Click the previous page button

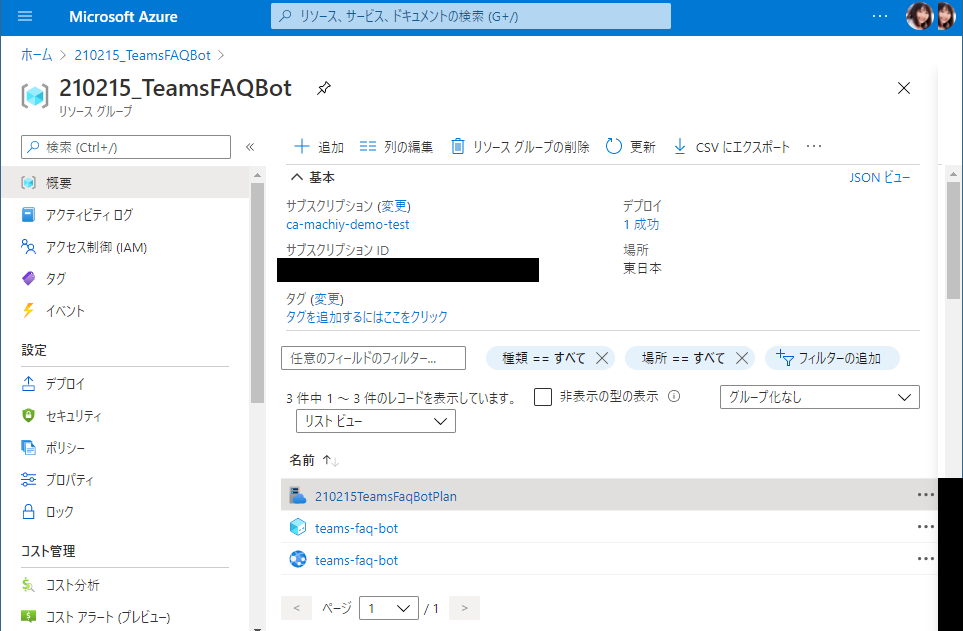(x=297, y=608)
